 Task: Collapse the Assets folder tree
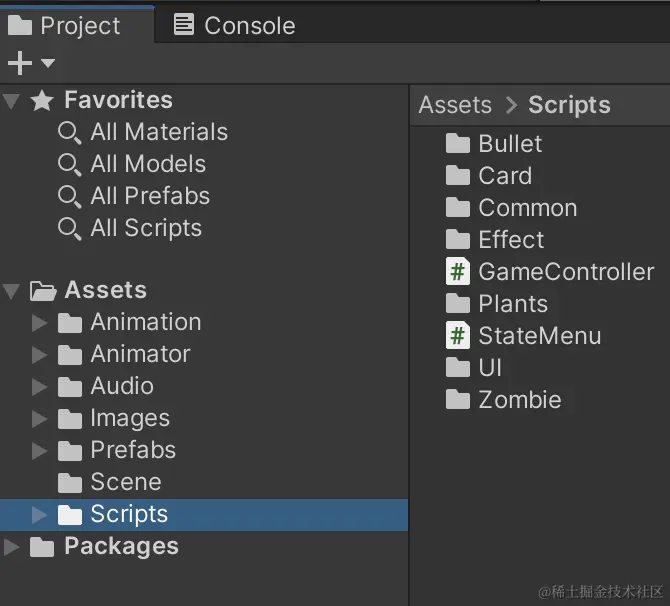(x=12, y=291)
